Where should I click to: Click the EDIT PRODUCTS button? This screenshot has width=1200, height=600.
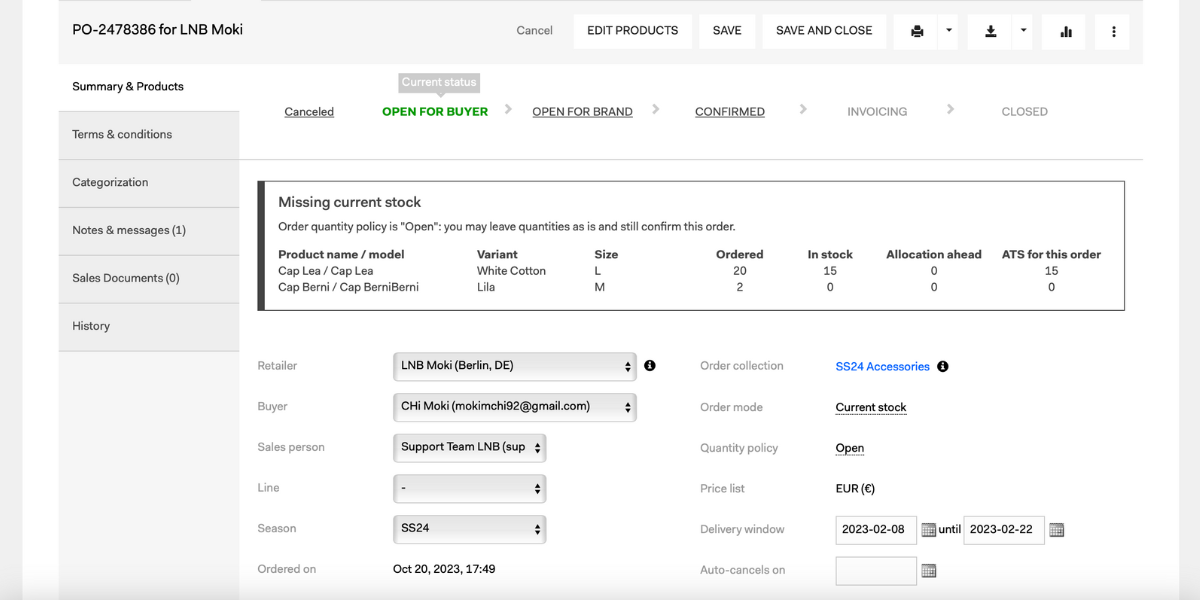tap(633, 31)
